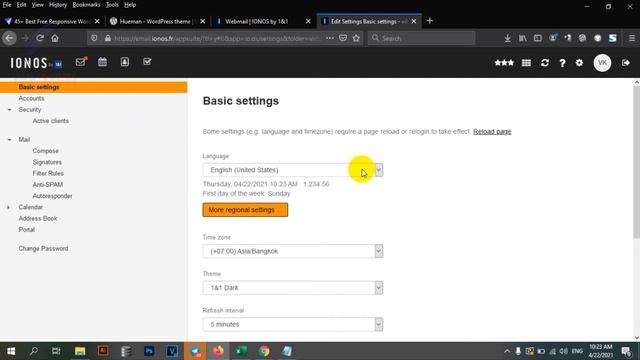
Task: Click the VK user avatar
Action: tap(602, 63)
